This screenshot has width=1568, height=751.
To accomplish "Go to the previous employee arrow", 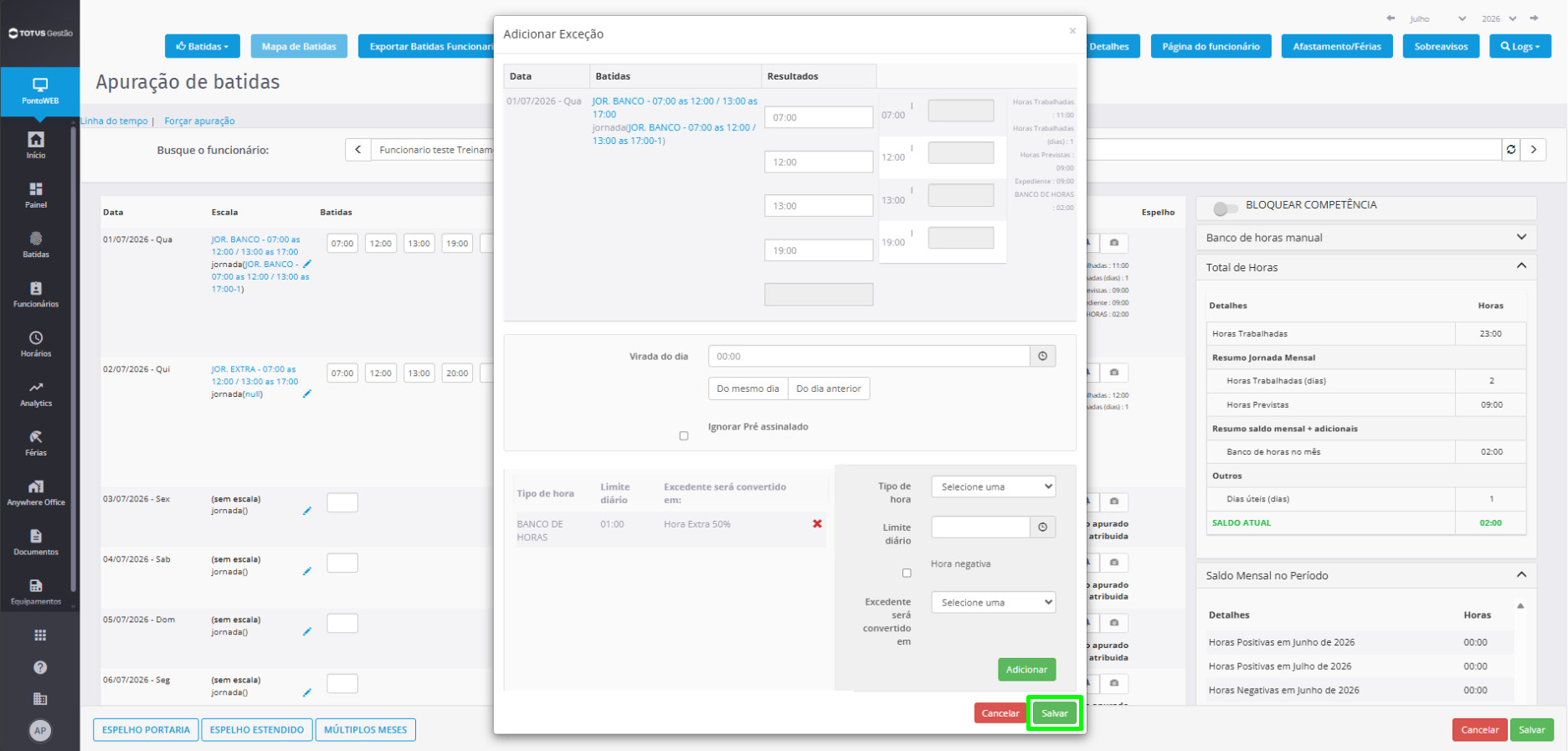I will click(x=358, y=150).
